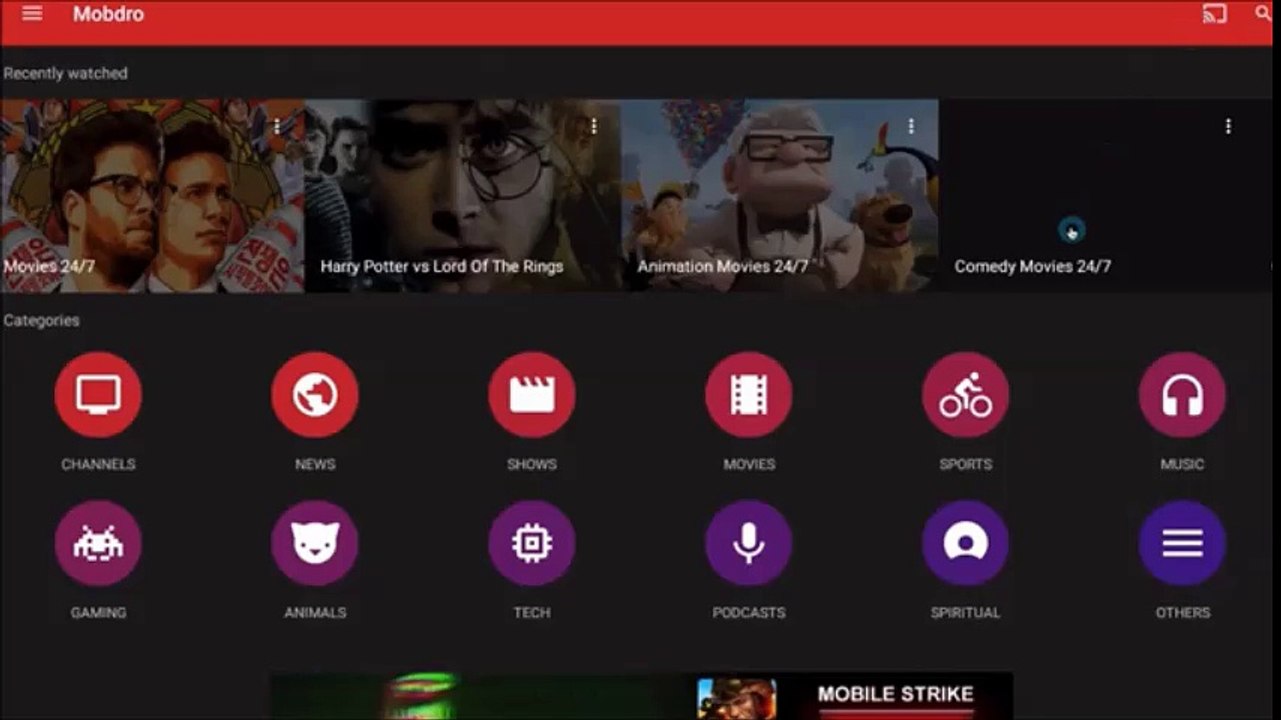This screenshot has width=1281, height=720.
Task: Select the Spiritual category icon
Action: 966,543
